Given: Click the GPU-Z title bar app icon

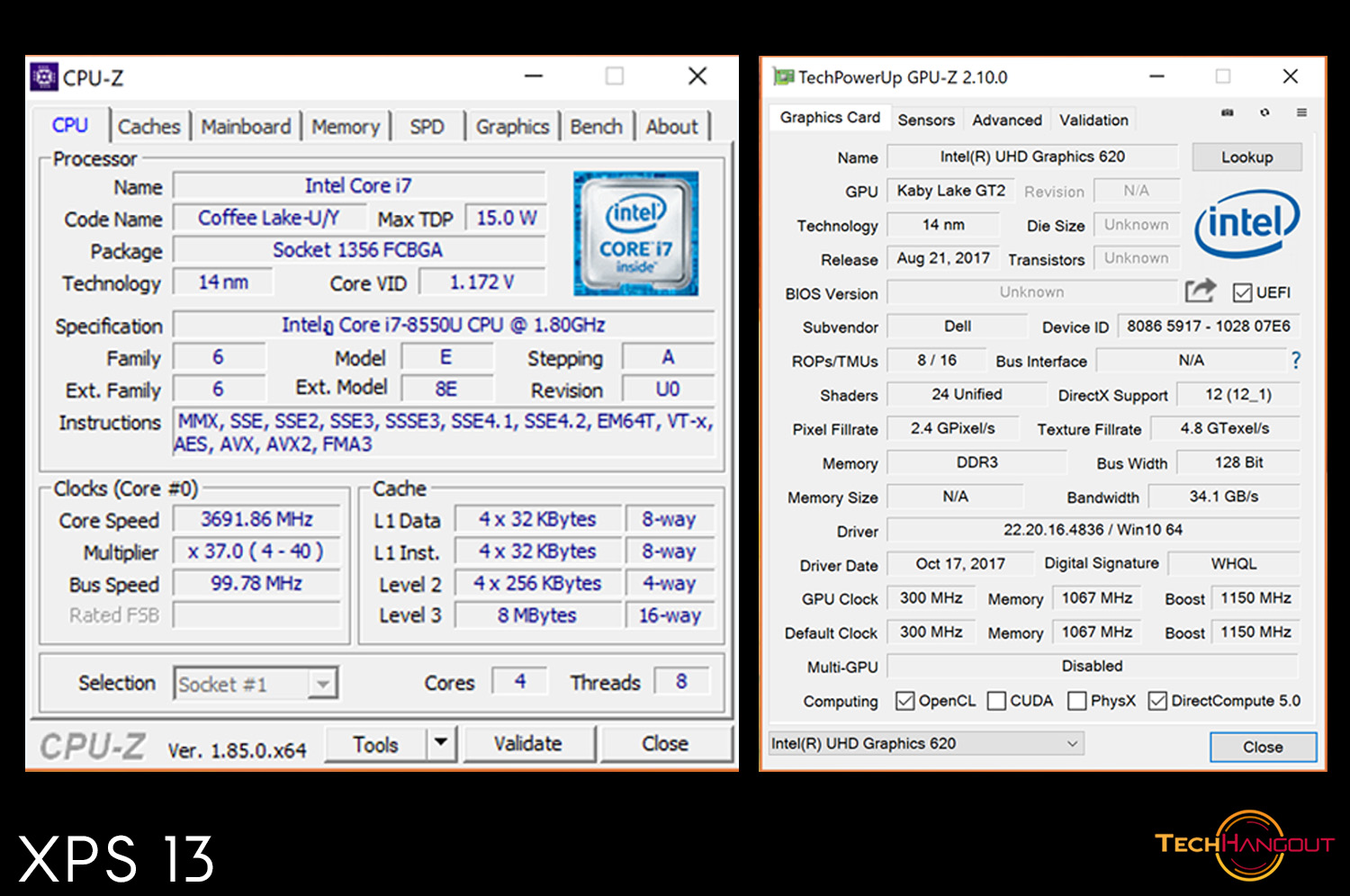Looking at the screenshot, I should coord(784,76).
